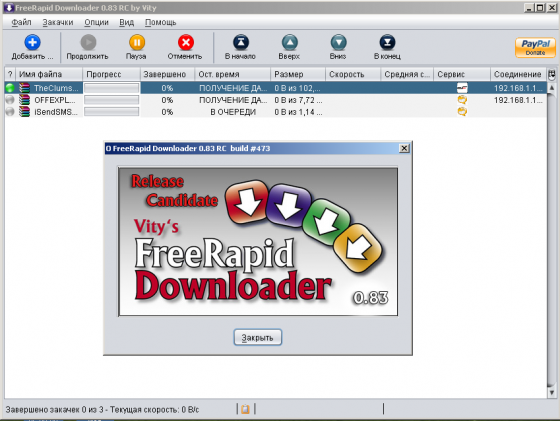This screenshot has width=560, height=421.
Task: Click the ? column header
Action: [10, 74]
